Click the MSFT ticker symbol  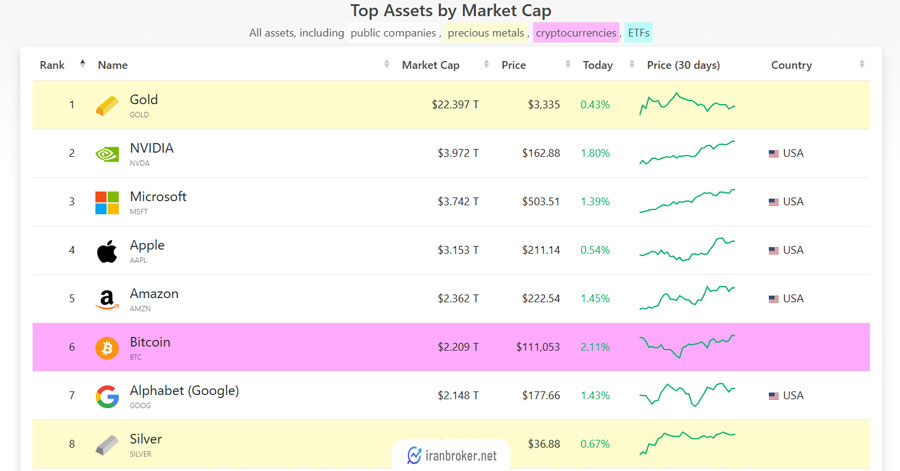pyautogui.click(x=139, y=212)
